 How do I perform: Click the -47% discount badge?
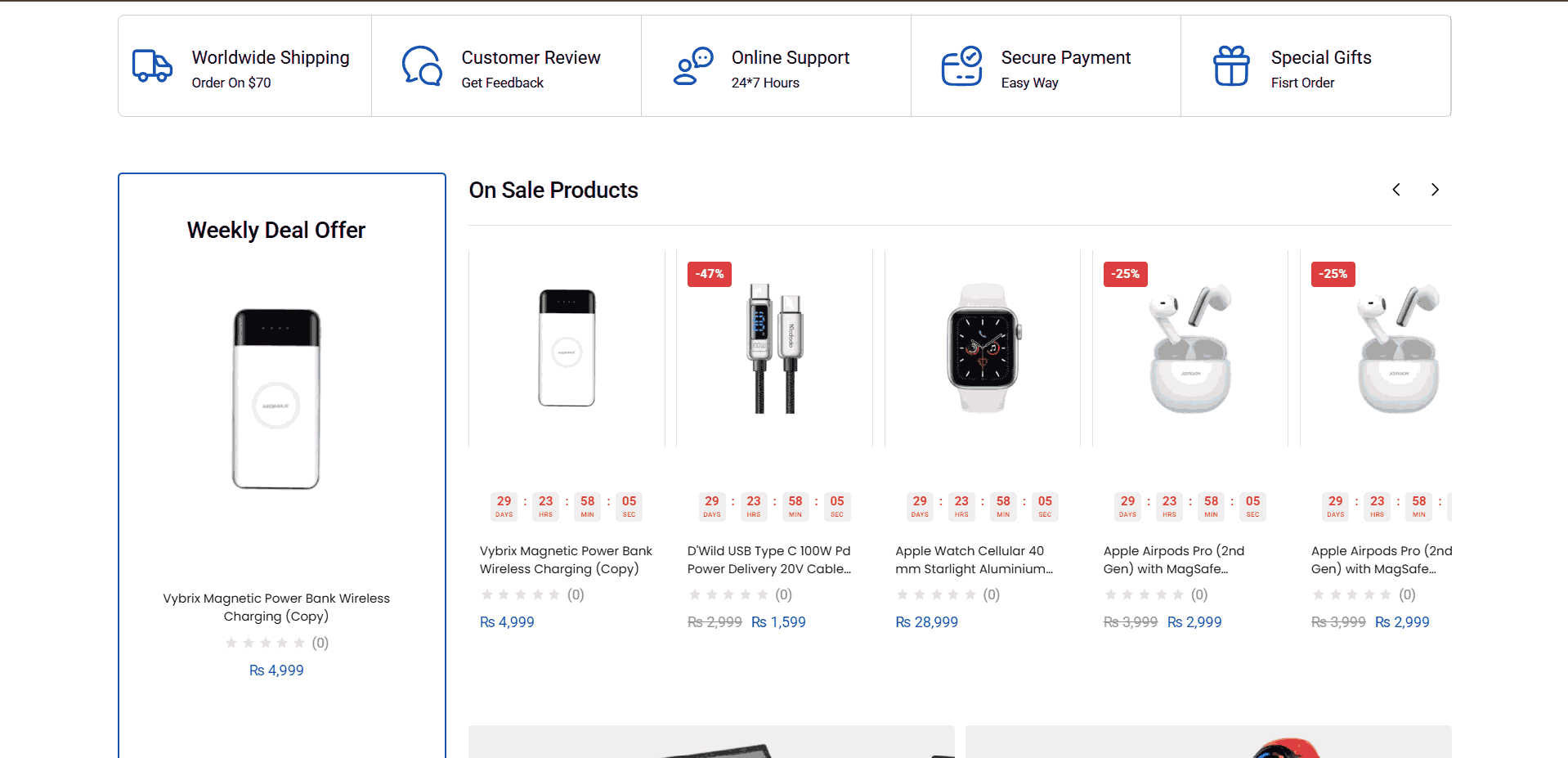click(x=709, y=274)
